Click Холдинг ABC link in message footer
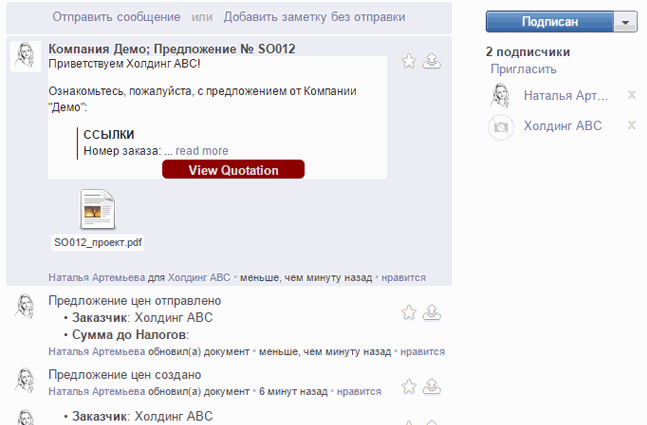 pos(199,277)
